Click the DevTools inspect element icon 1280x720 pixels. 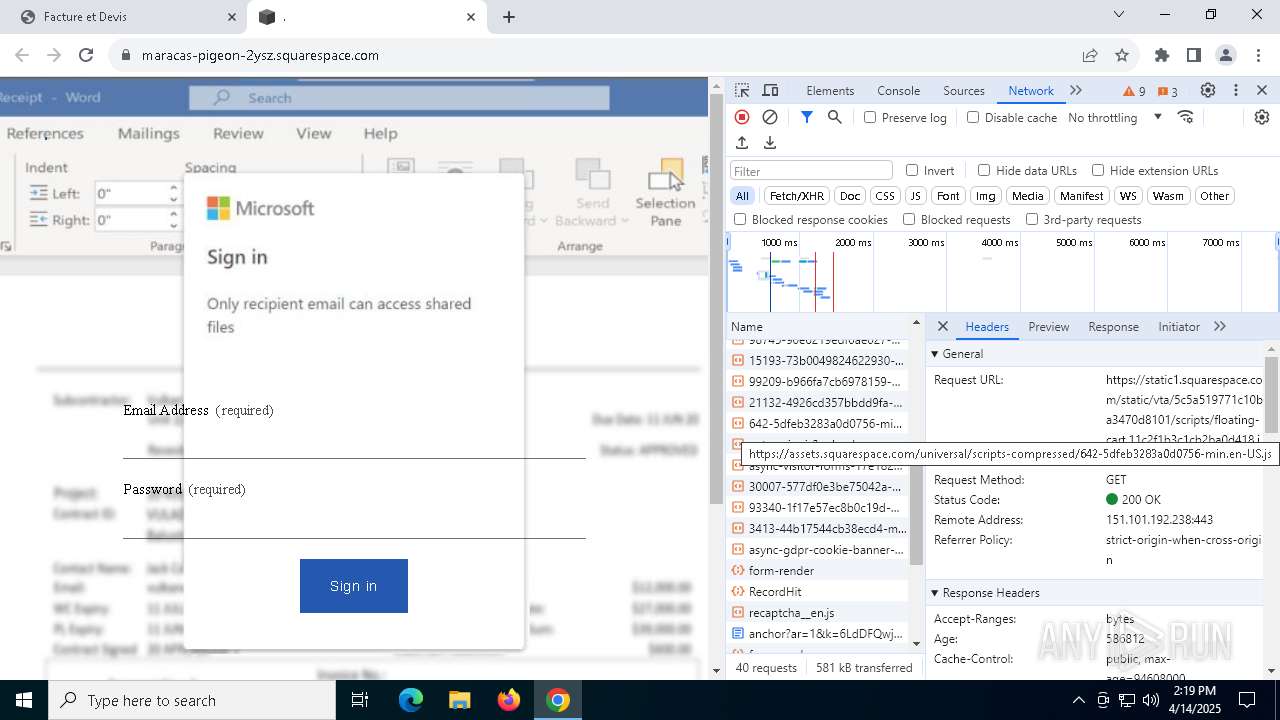coord(742,90)
